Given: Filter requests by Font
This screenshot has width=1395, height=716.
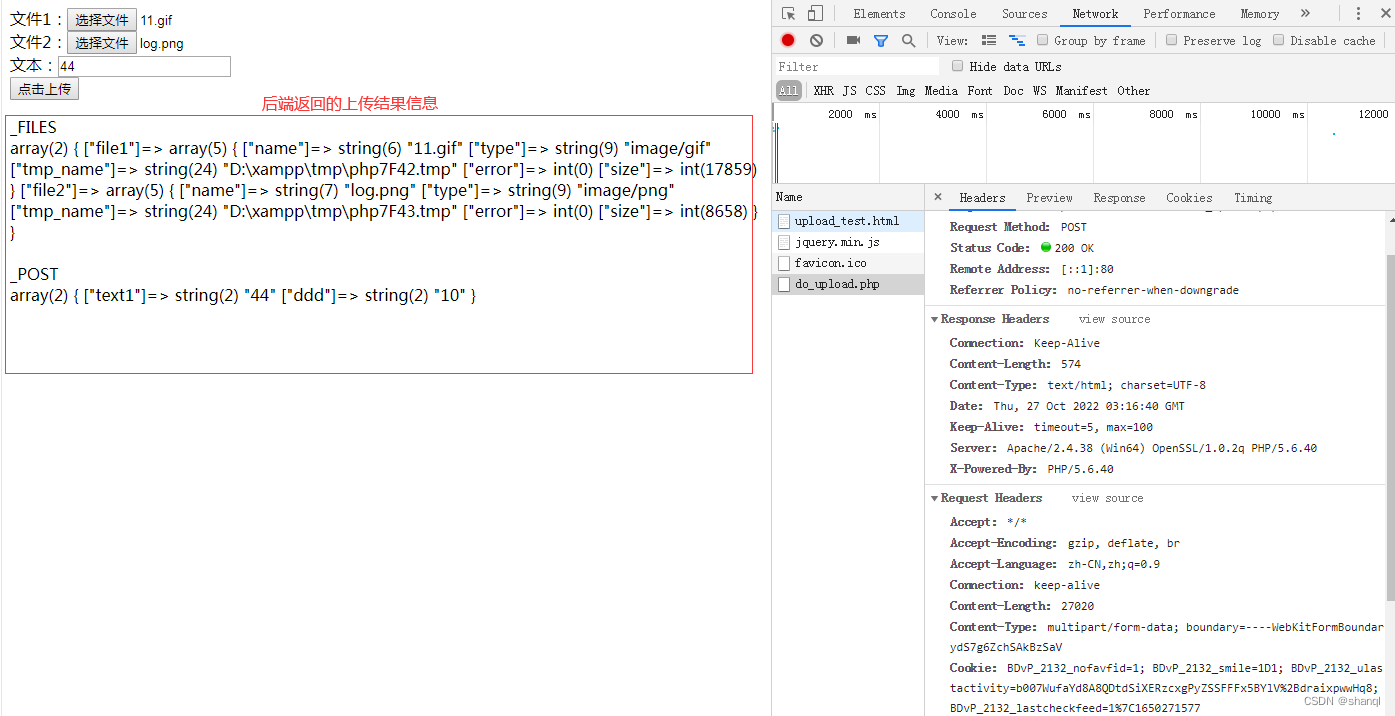Looking at the screenshot, I should click(980, 91).
